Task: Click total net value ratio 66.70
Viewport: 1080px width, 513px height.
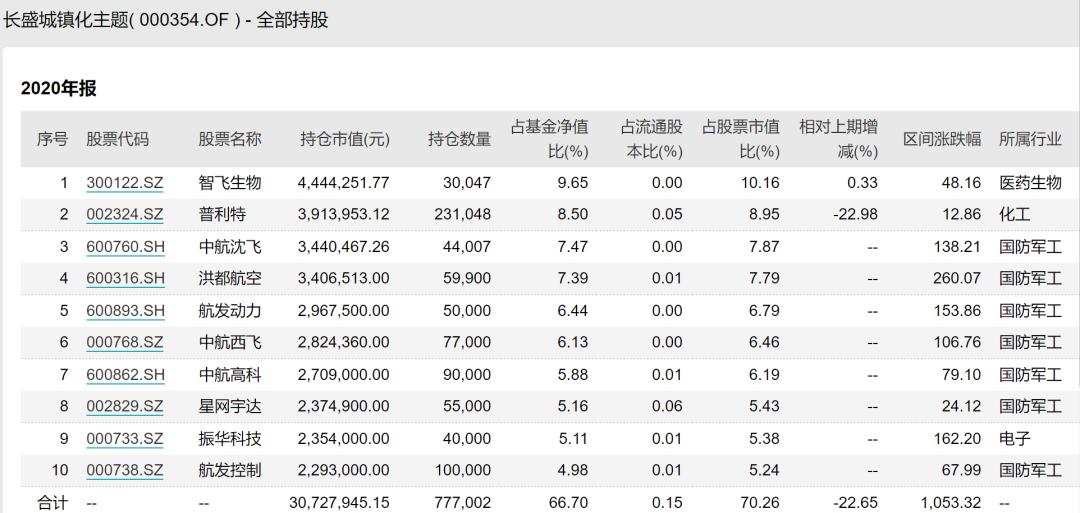Action: click(x=570, y=503)
